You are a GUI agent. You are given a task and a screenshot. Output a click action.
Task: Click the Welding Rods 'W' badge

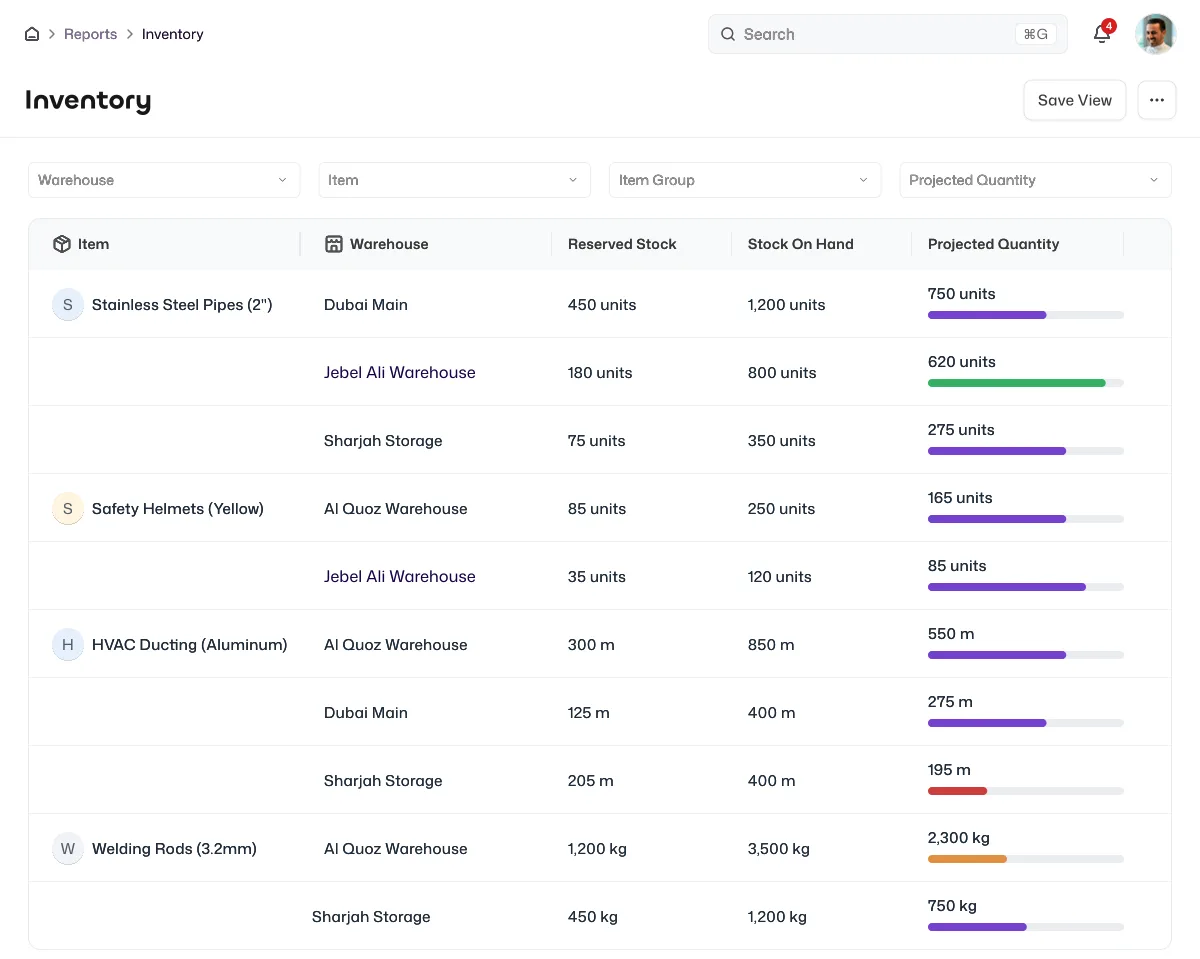tap(68, 849)
